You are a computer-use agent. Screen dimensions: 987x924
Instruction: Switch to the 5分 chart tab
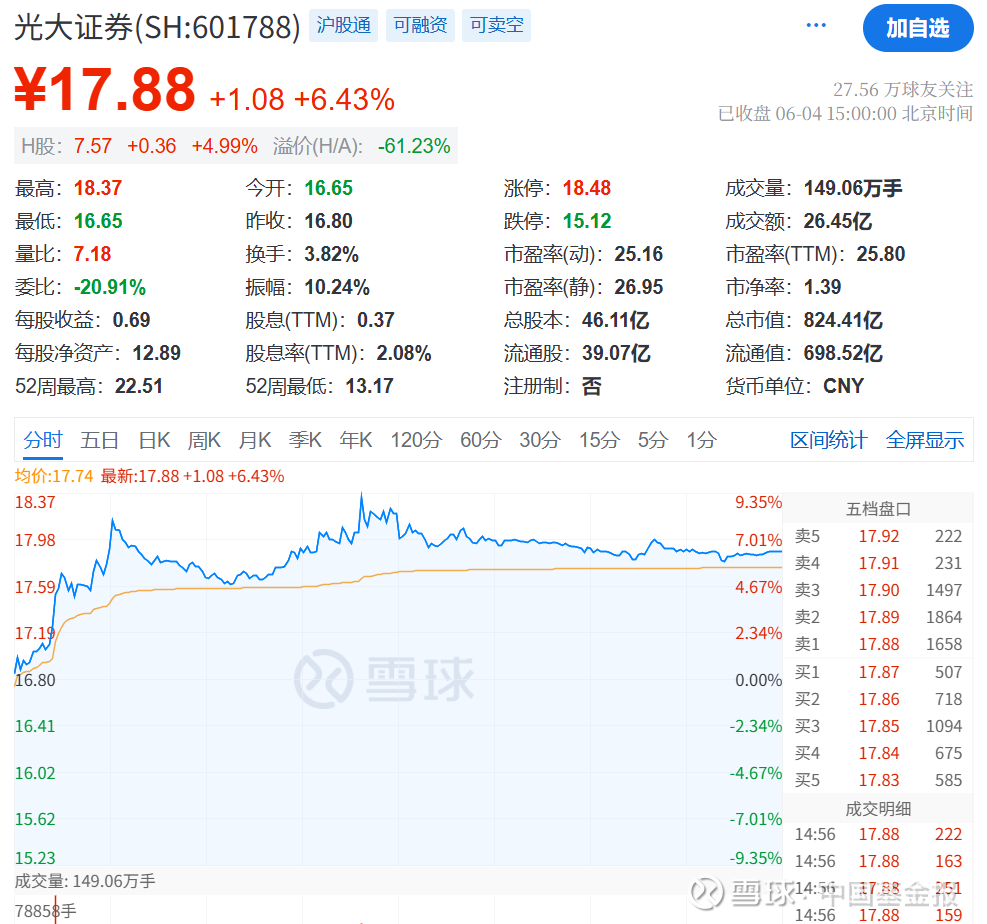(x=652, y=439)
